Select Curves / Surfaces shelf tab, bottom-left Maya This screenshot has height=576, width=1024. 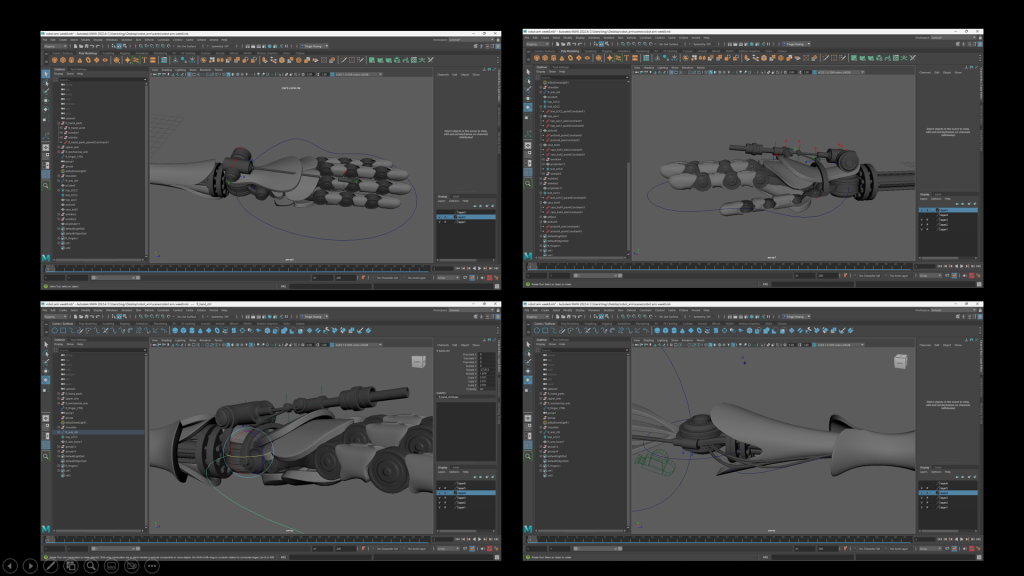pyautogui.click(x=62, y=324)
